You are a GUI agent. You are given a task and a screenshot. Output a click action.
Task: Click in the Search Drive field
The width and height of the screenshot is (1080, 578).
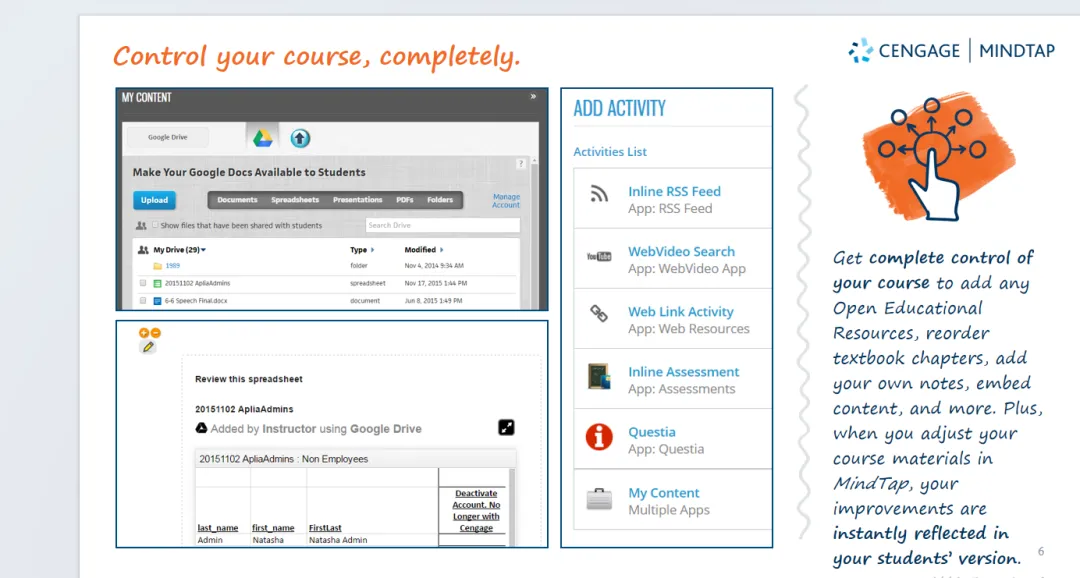[x=442, y=225]
